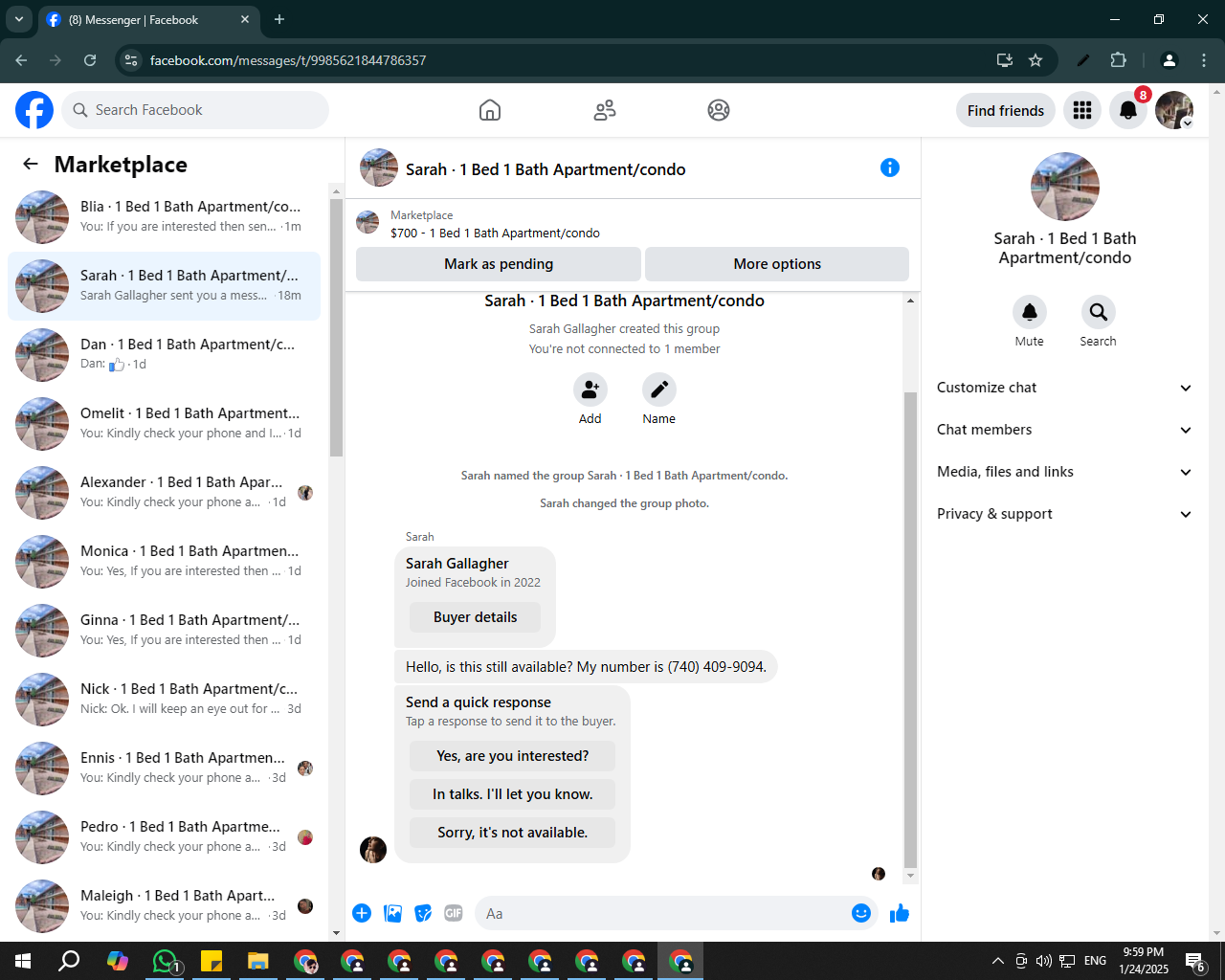Image resolution: width=1225 pixels, height=980 pixels.
Task: Open Blia apartment conversation
Action: (164, 217)
